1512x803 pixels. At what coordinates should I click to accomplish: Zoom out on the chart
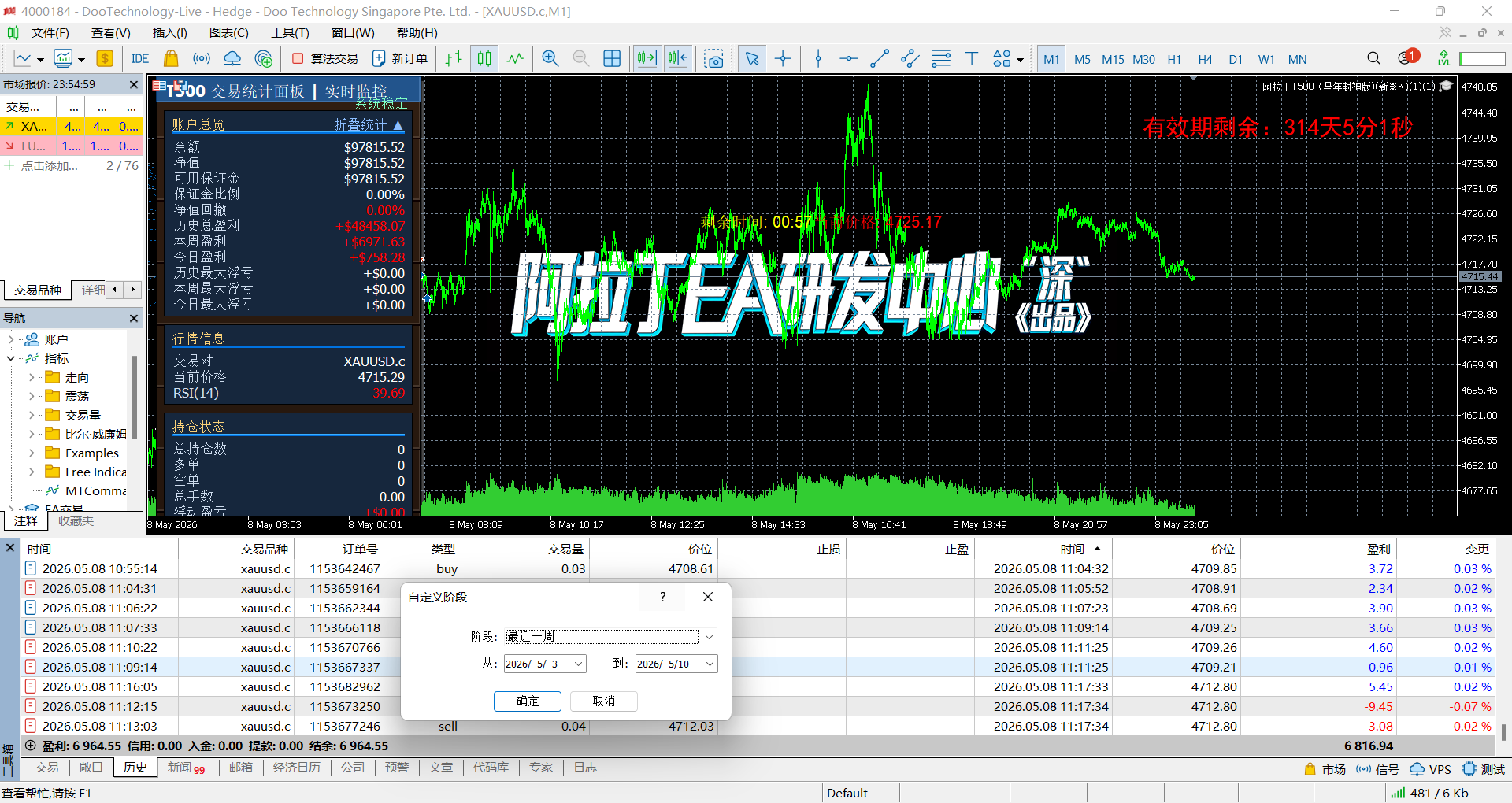(581, 59)
